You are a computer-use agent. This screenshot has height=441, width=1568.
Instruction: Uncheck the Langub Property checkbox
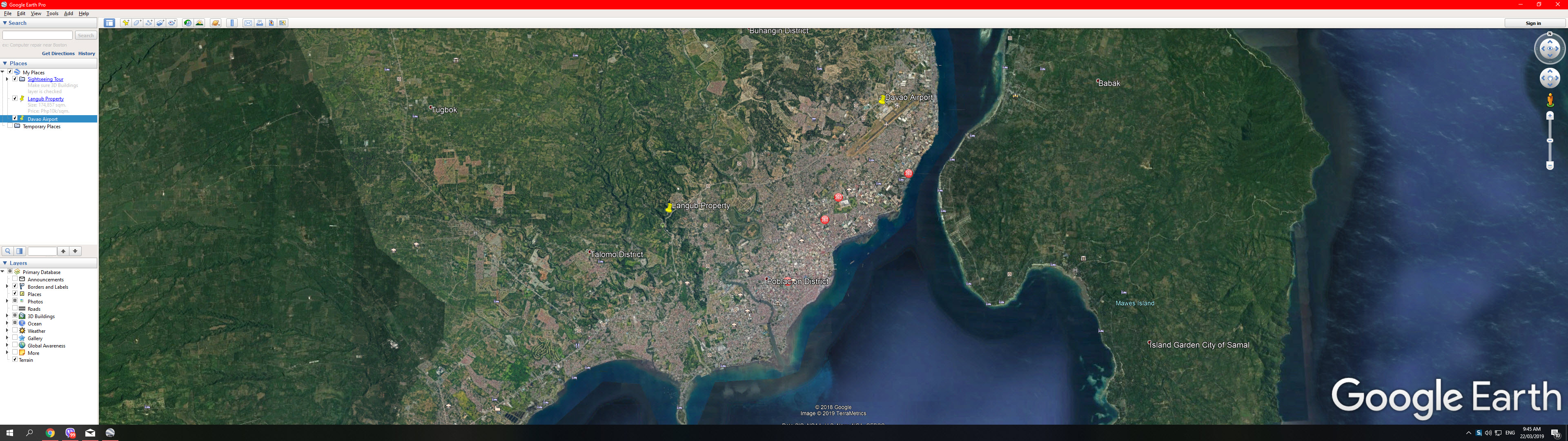15,98
